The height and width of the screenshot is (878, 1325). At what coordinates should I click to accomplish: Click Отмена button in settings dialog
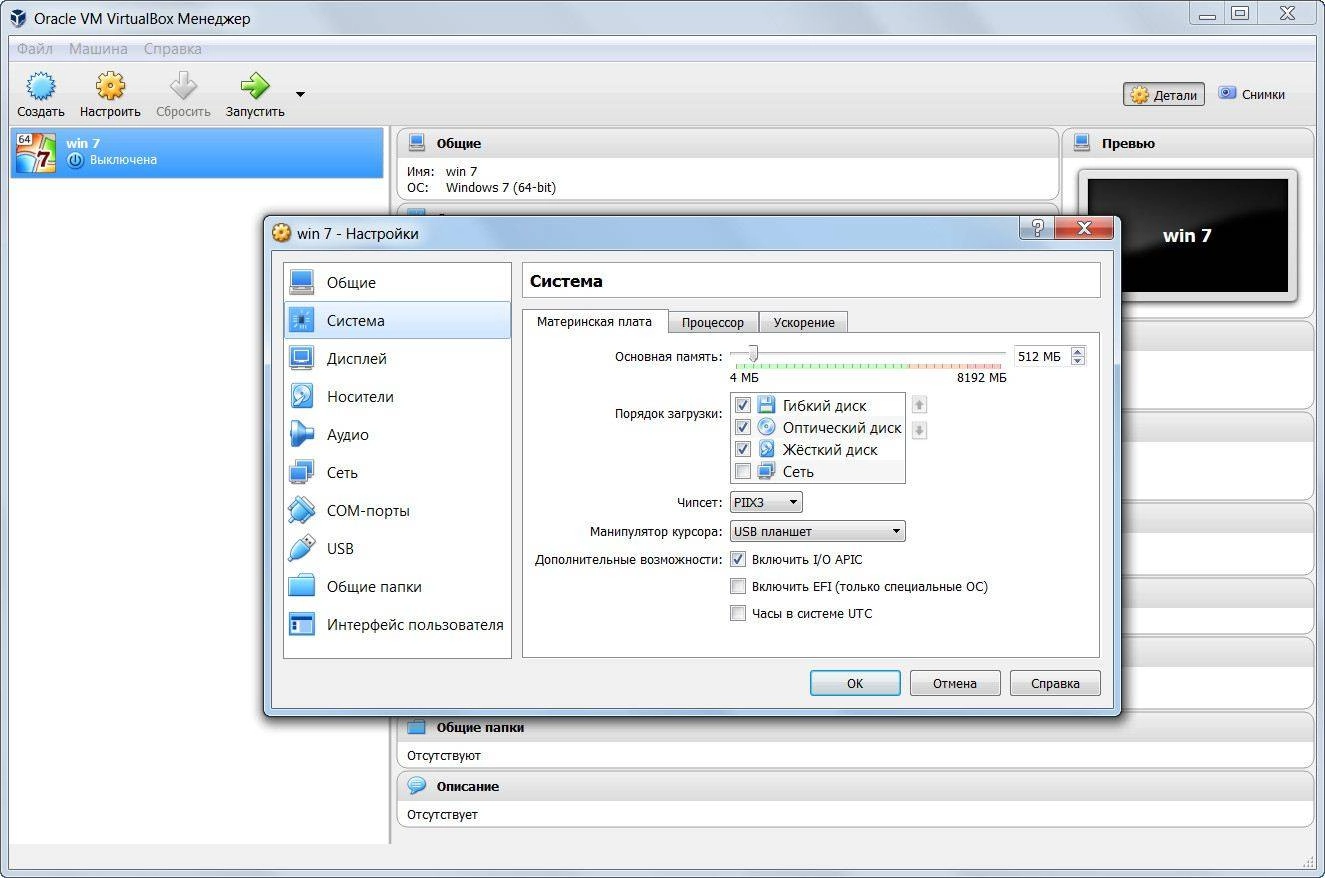pyautogui.click(x=955, y=683)
